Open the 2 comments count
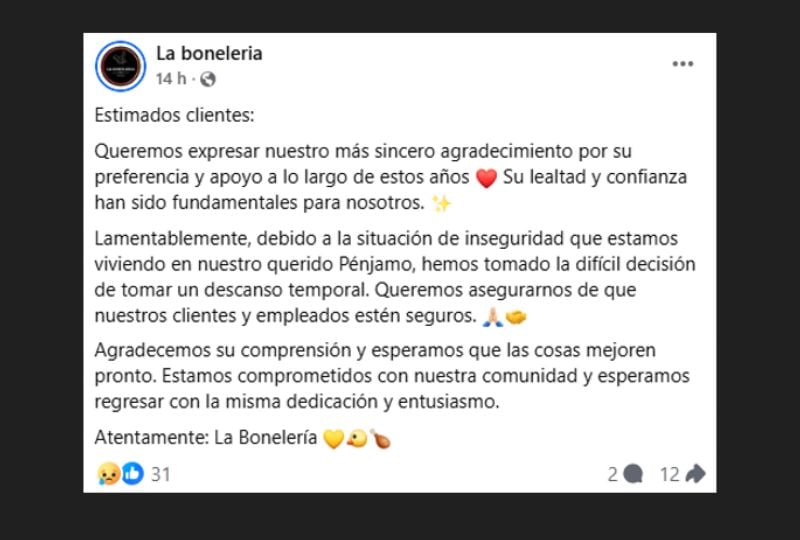The height and width of the screenshot is (540, 800). click(x=612, y=474)
